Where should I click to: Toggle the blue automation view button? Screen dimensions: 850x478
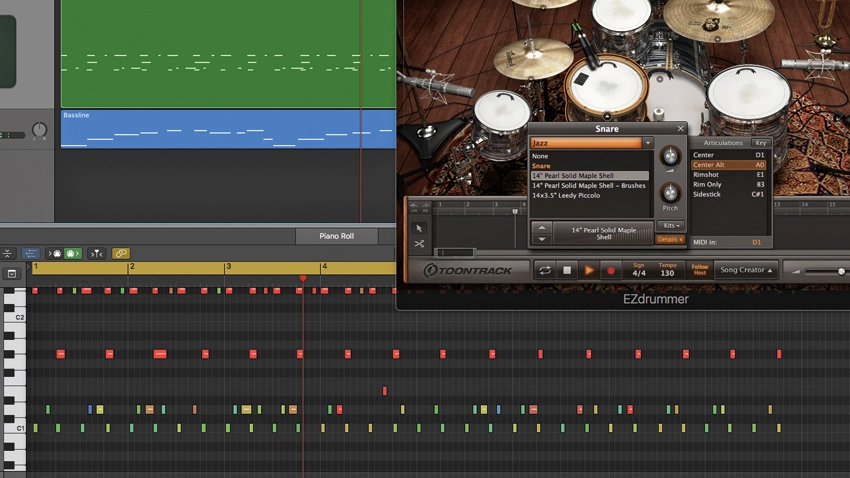(x=30, y=253)
